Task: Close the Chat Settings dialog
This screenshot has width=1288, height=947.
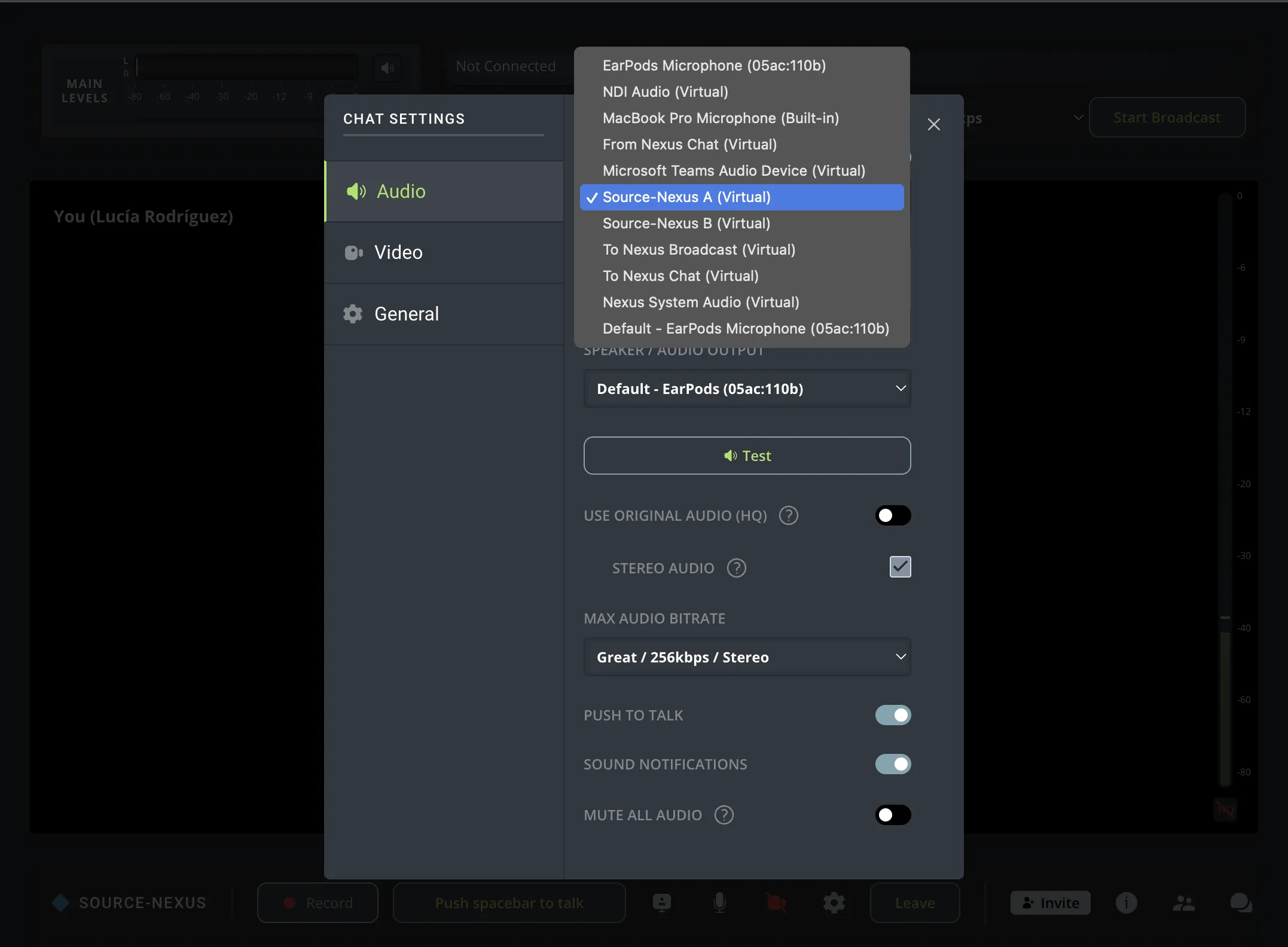Action: 933,124
